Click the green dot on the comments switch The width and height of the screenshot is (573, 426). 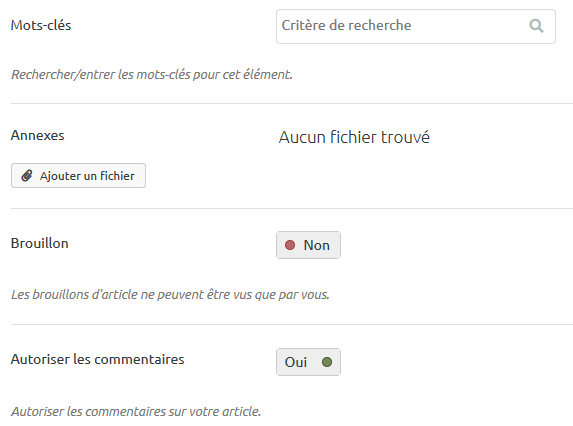coord(327,362)
